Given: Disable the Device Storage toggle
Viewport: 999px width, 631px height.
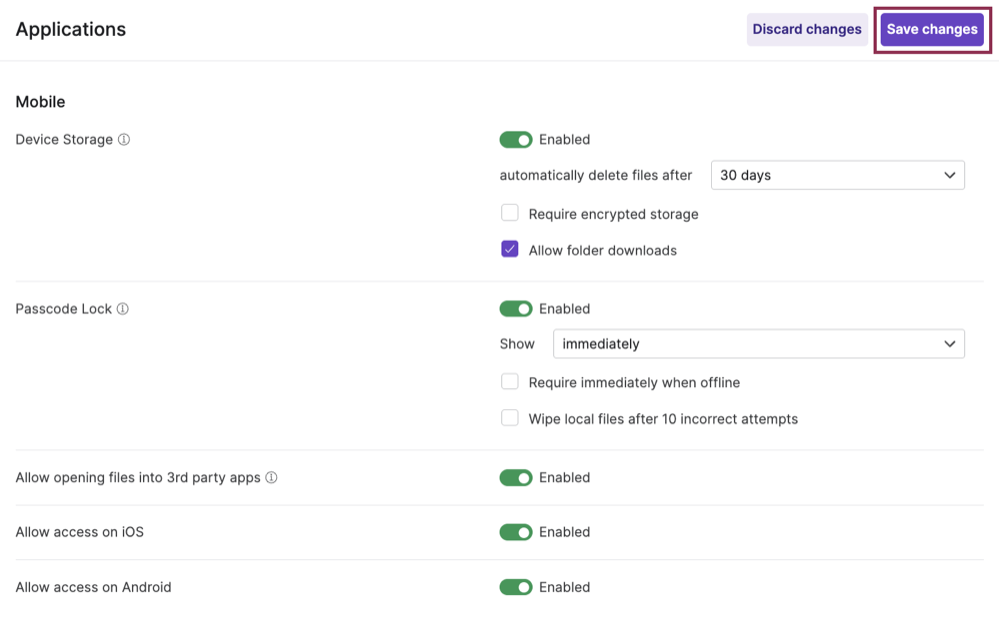Looking at the screenshot, I should click(516, 139).
